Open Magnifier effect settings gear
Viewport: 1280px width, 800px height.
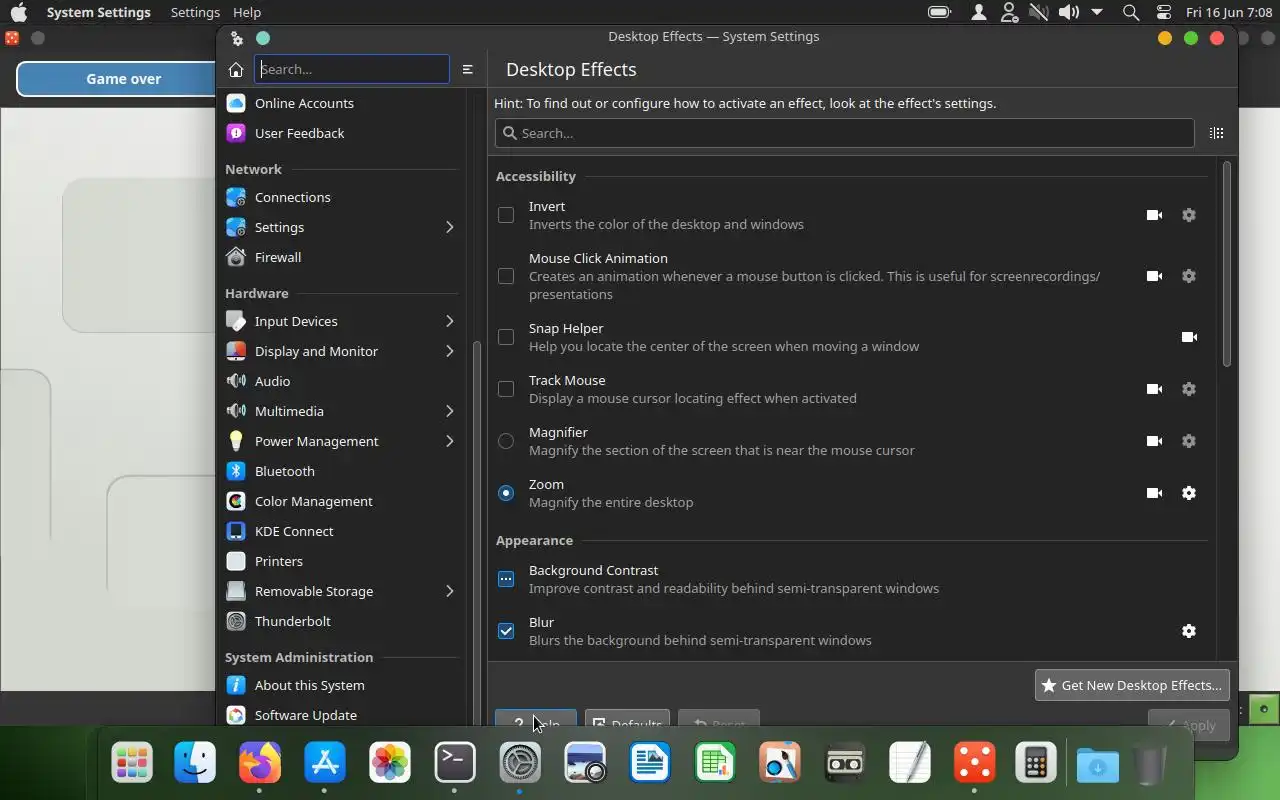1189,441
